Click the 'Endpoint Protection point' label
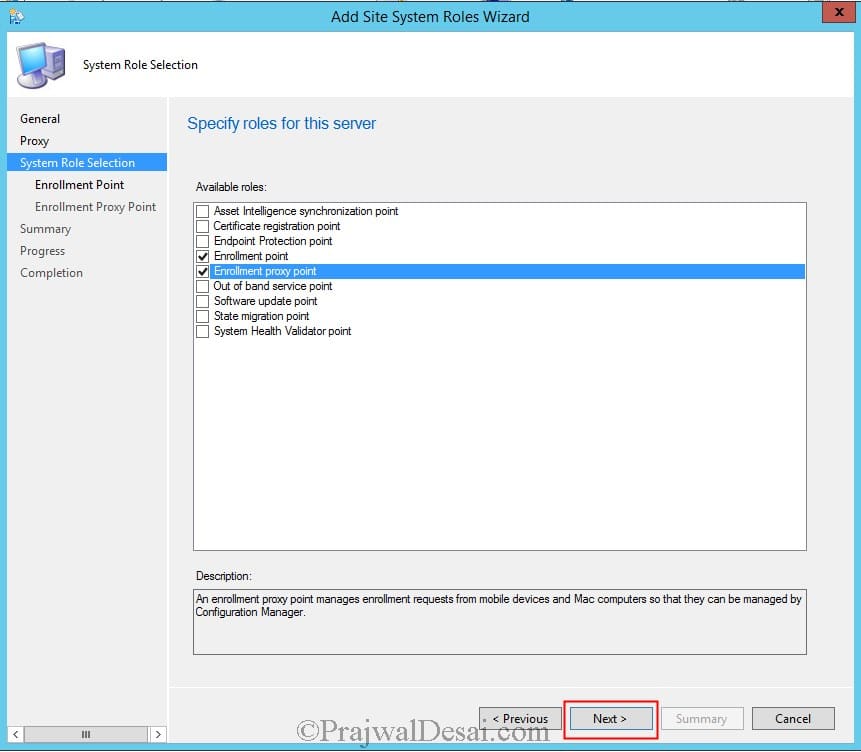 coord(273,241)
